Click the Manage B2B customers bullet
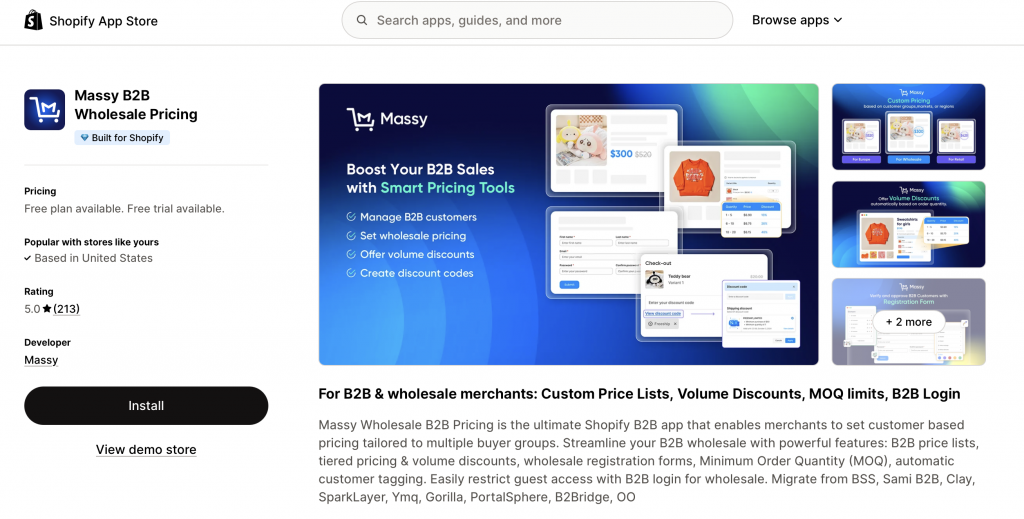The height and width of the screenshot is (519, 1024). tap(418, 217)
